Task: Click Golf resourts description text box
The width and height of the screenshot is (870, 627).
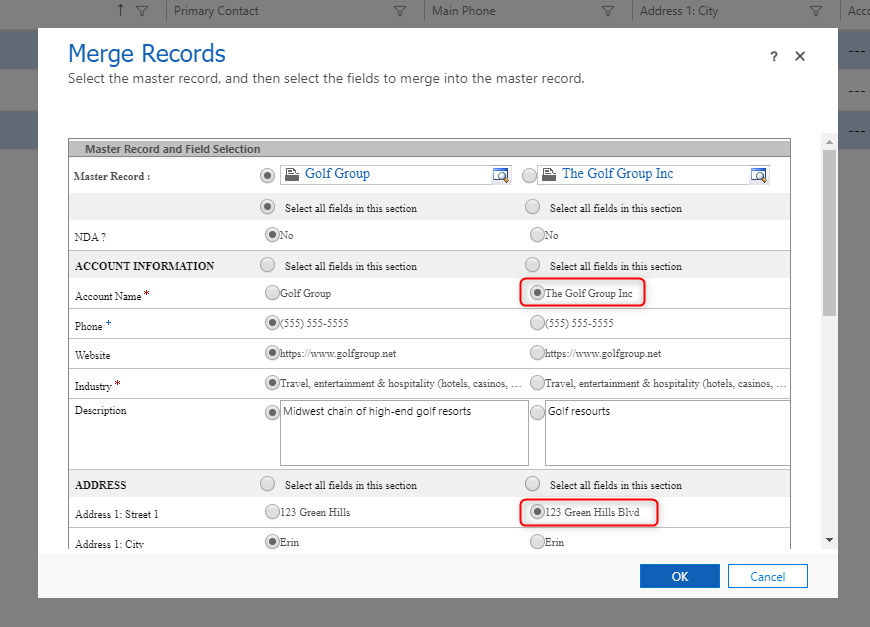Action: pyautogui.click(x=667, y=433)
